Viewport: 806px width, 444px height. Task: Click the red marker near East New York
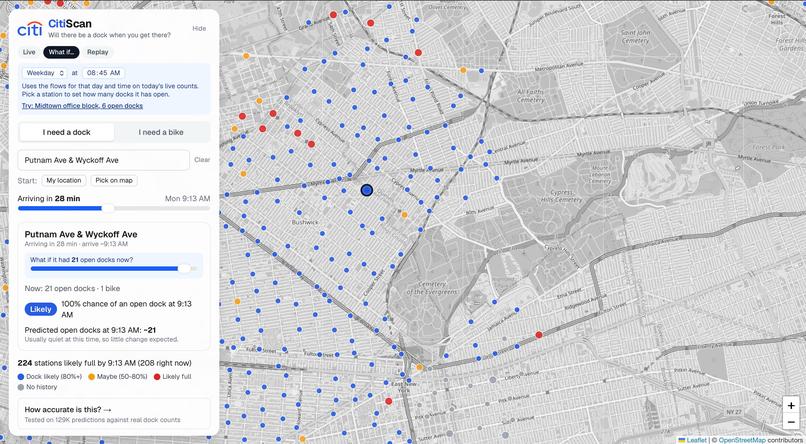389,401
